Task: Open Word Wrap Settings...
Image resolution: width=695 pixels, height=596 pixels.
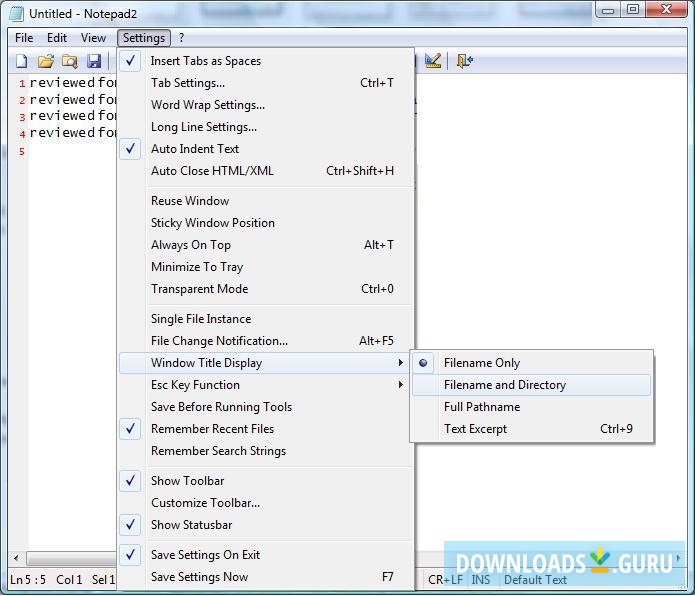Action: 266,105
